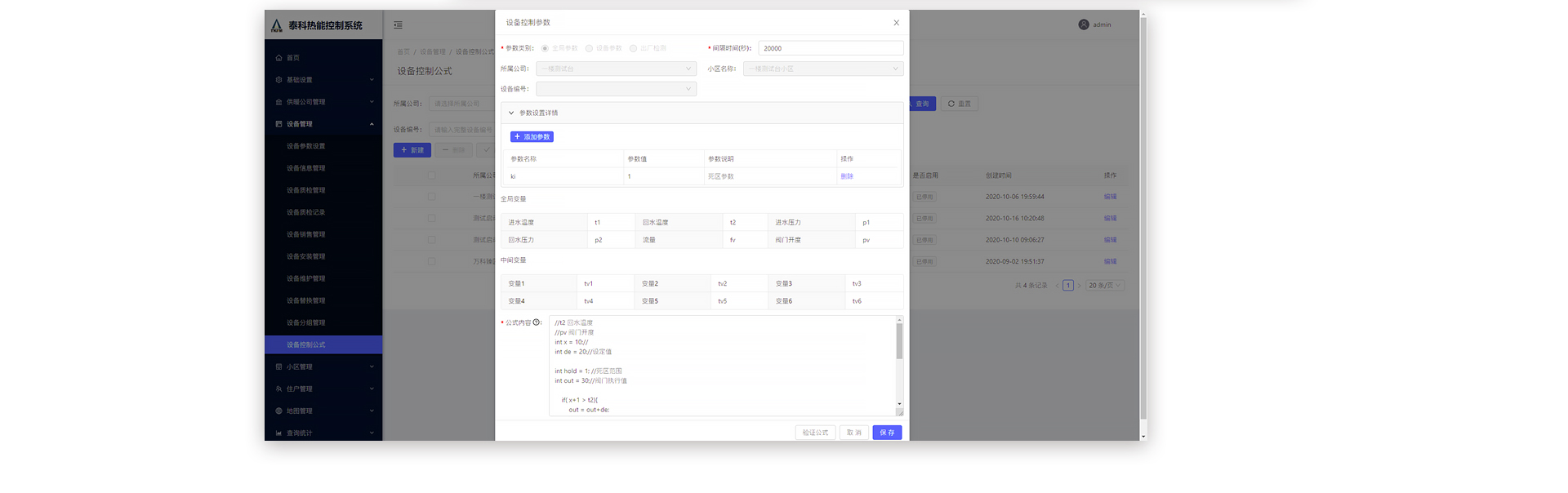Image resolution: width=1568 pixels, height=493 pixels.
Task: Click the admin user avatar icon
Action: pos(1083,24)
